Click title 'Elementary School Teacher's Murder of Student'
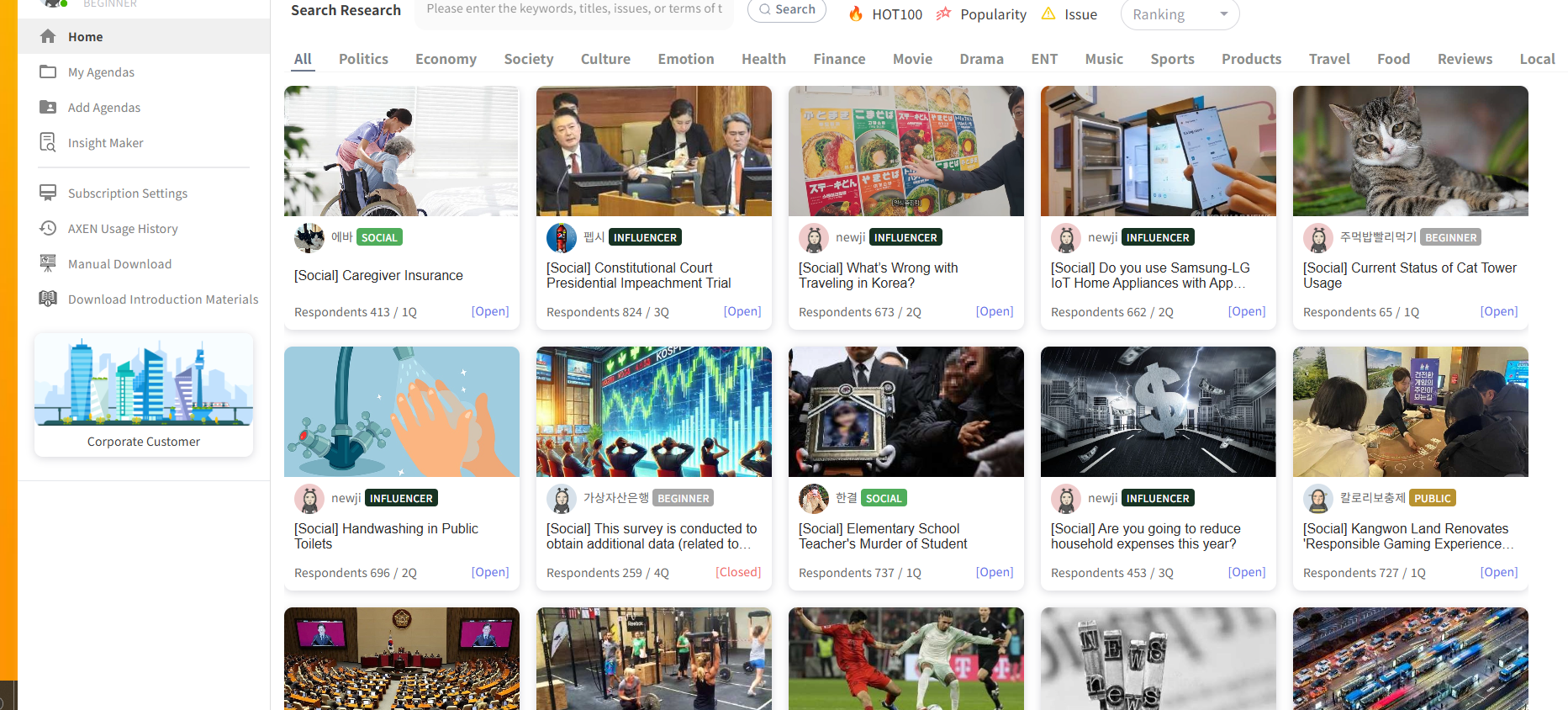The height and width of the screenshot is (710, 1568). point(883,536)
